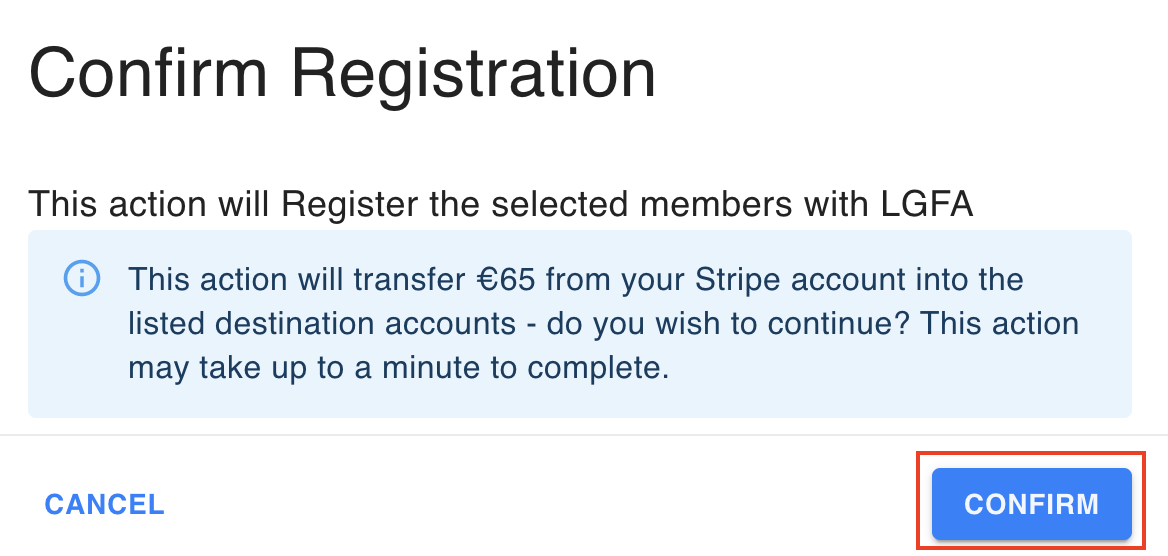The height and width of the screenshot is (556, 1168).
Task: Click the Register members with LGFA sentence
Action: click(501, 203)
